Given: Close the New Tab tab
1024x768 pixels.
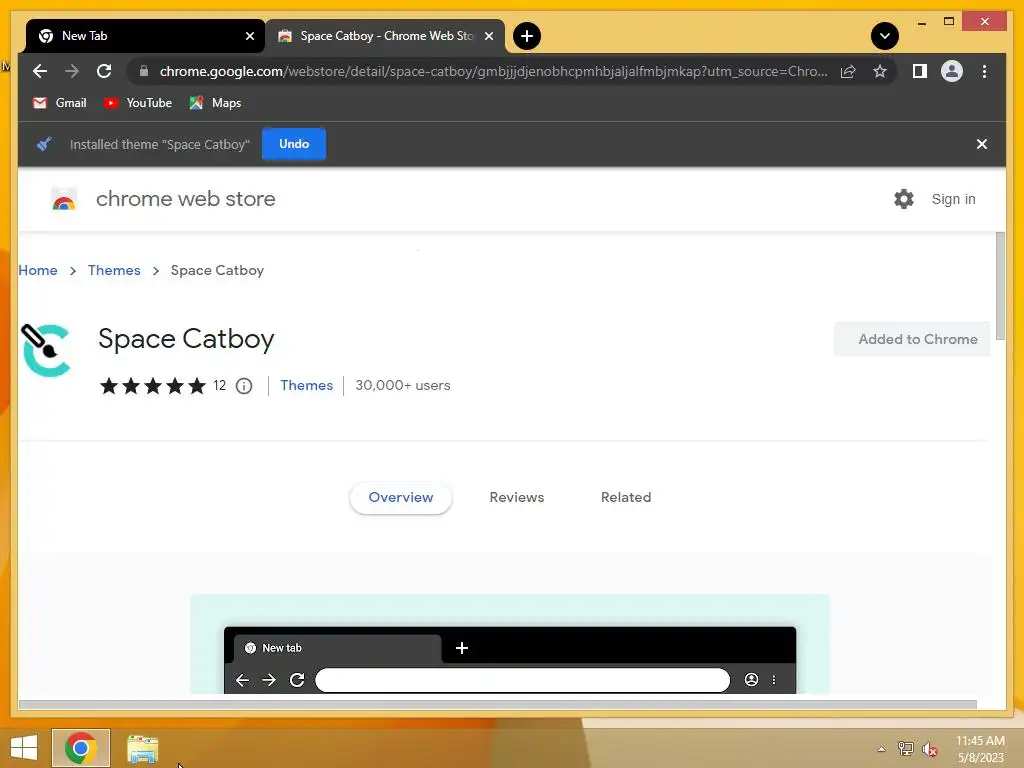Looking at the screenshot, I should click(x=249, y=36).
